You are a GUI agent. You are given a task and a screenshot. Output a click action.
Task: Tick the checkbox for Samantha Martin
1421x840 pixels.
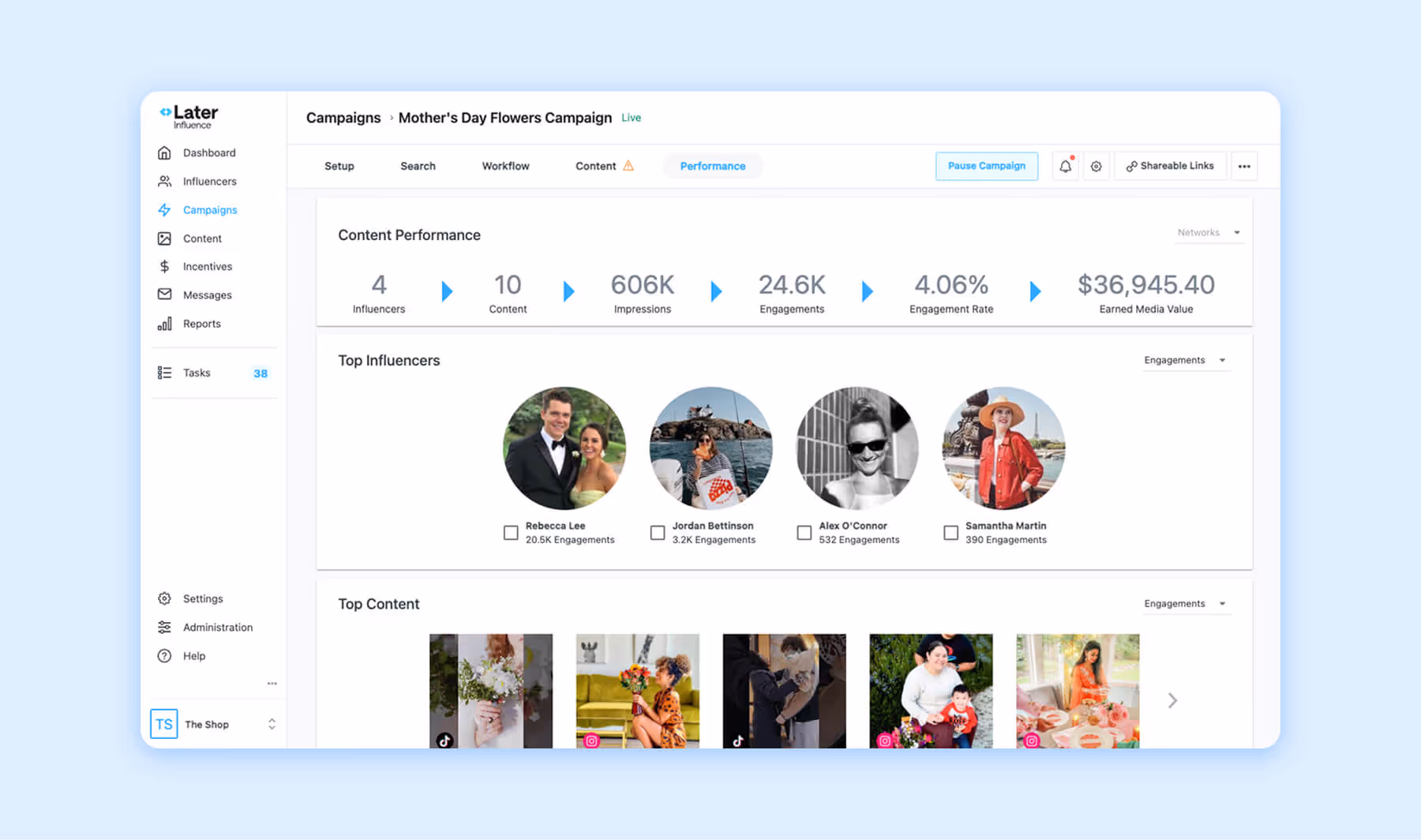pos(950,532)
